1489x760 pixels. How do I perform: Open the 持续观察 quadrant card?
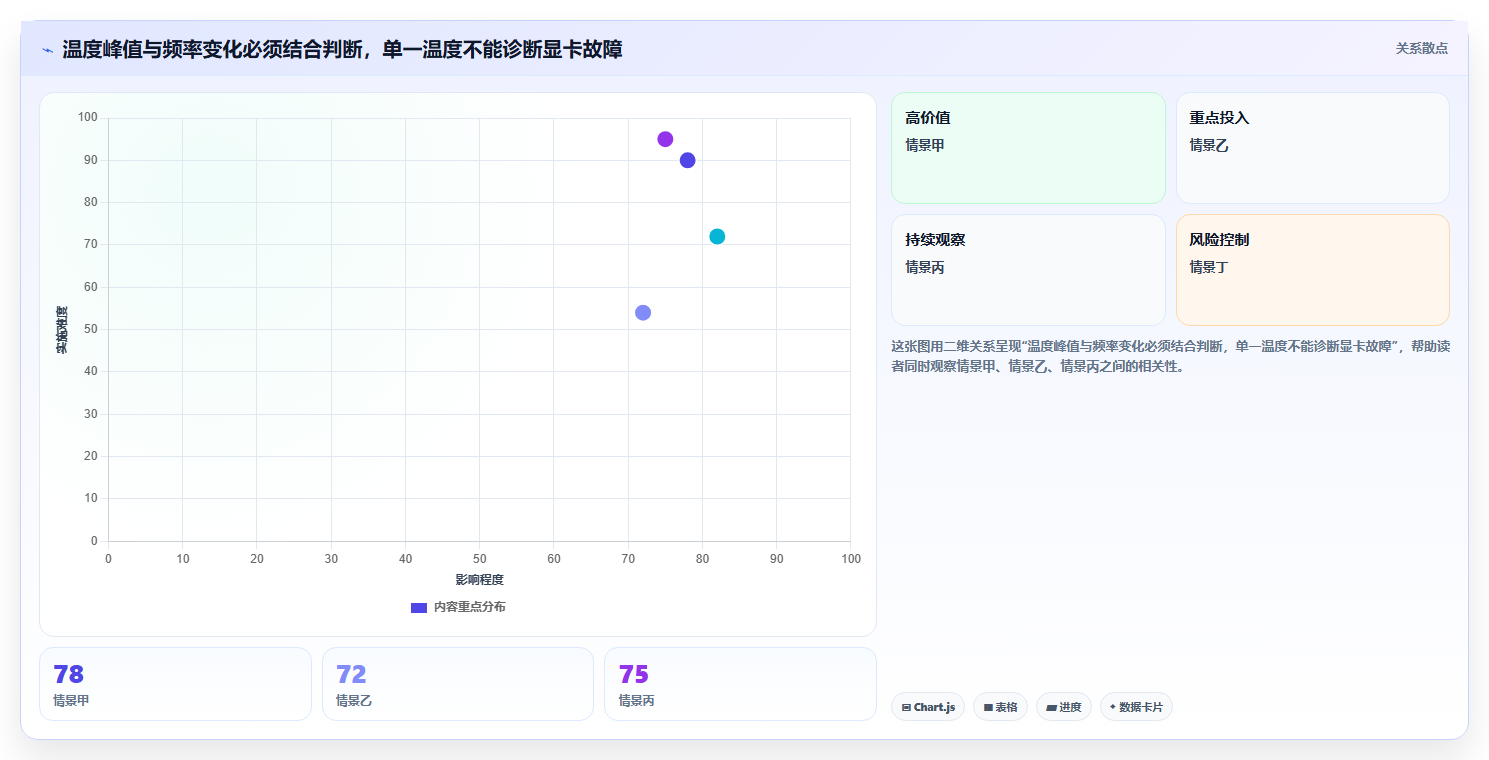coord(1028,270)
